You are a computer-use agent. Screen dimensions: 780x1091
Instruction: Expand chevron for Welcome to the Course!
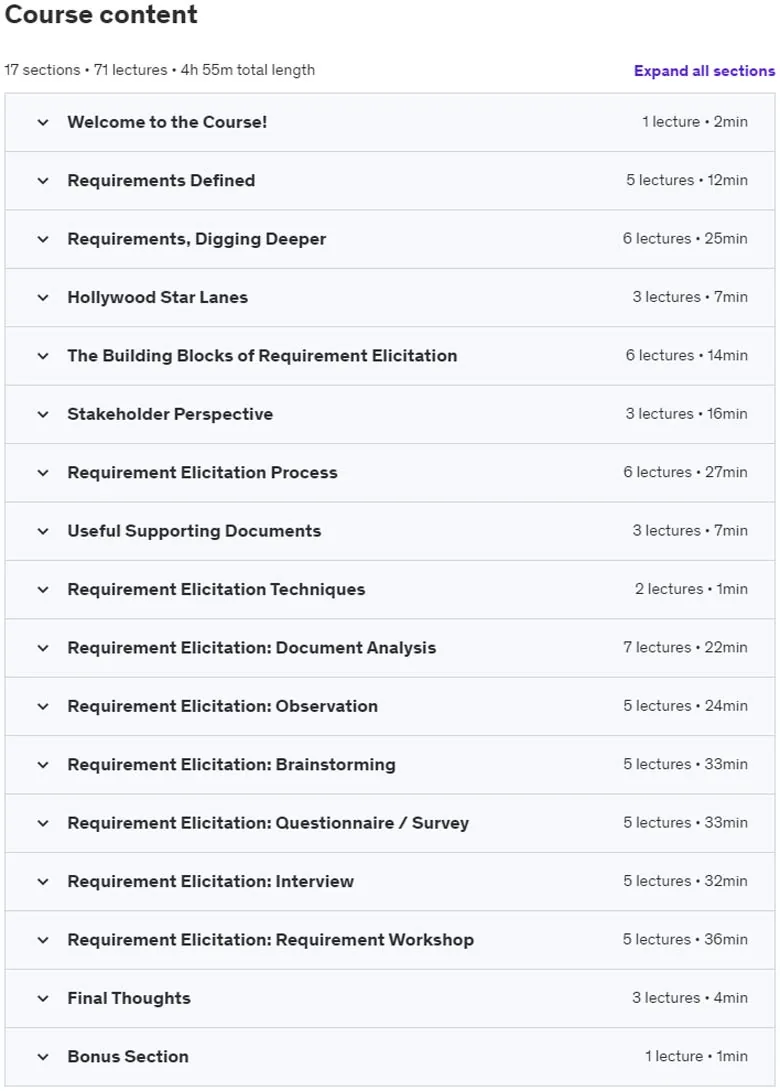(43, 122)
